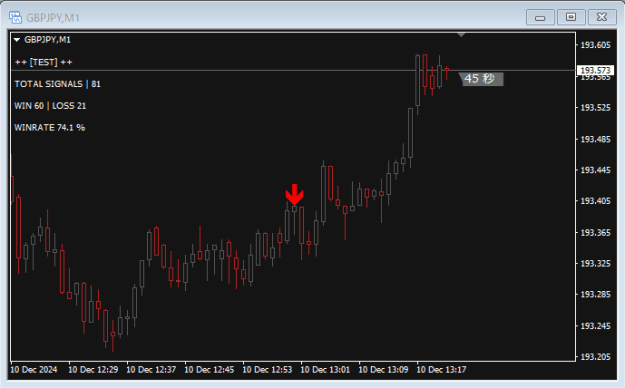Click the GBPJPY,M1 label inside the chart

pyautogui.click(x=47, y=40)
